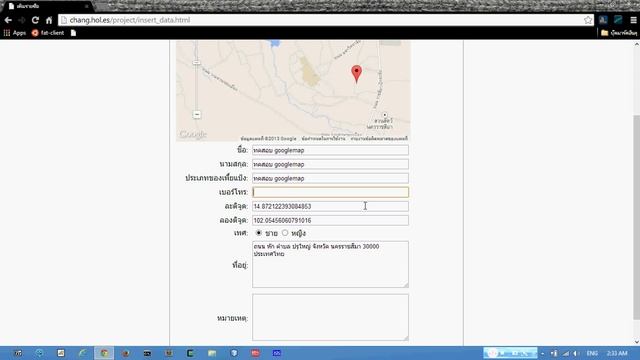Focus the first name field with googlemap text
This screenshot has height=360, width=640.
[330, 150]
